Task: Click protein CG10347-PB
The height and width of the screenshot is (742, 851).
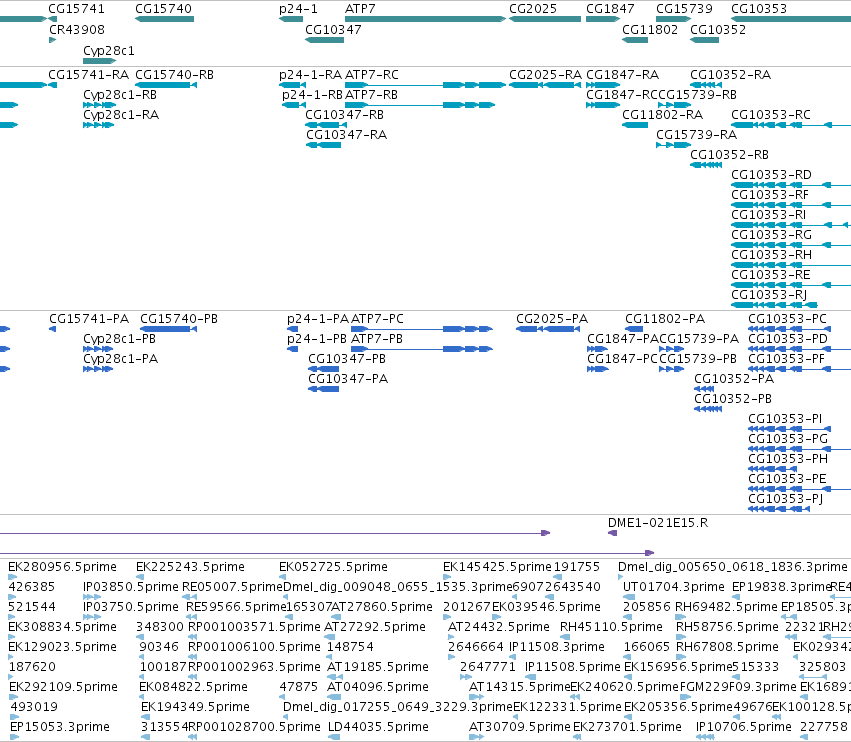Action: coord(323,369)
